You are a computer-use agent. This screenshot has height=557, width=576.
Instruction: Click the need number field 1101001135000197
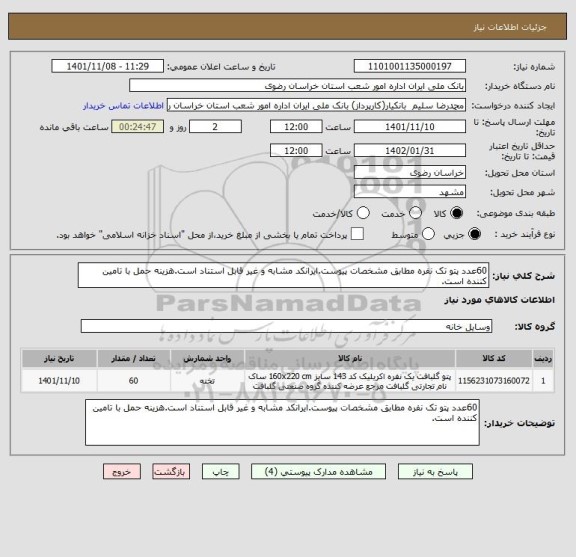pyautogui.click(x=410, y=67)
